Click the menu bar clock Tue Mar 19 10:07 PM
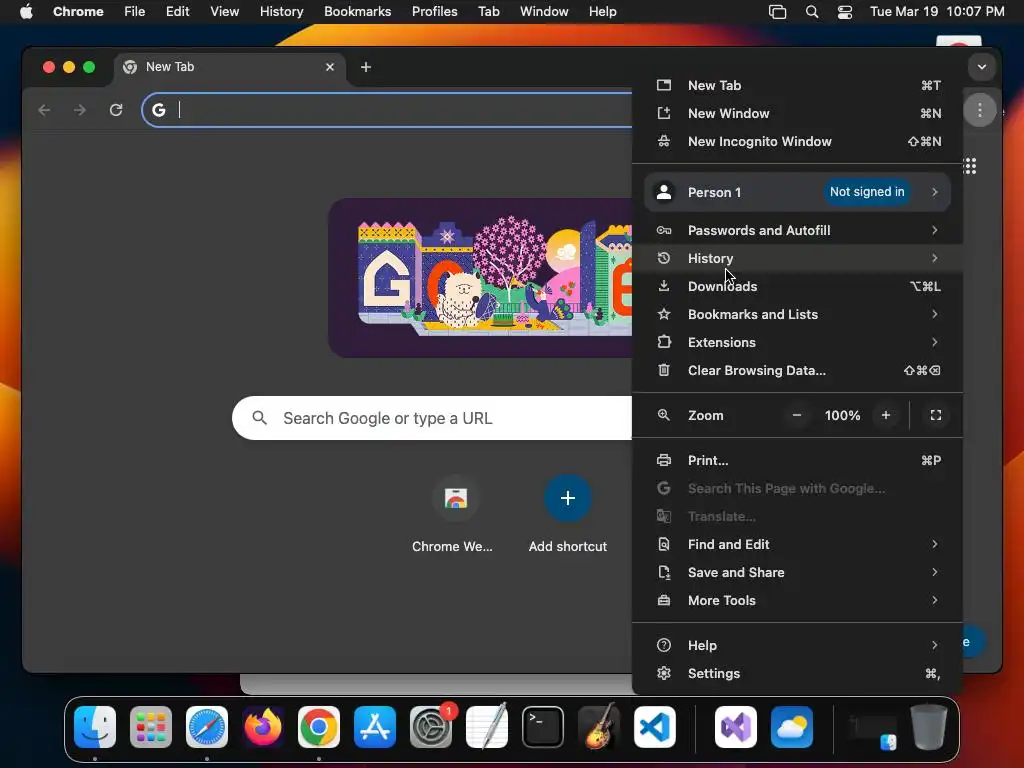Screen dimensions: 1024x768 pyautogui.click(x=937, y=12)
